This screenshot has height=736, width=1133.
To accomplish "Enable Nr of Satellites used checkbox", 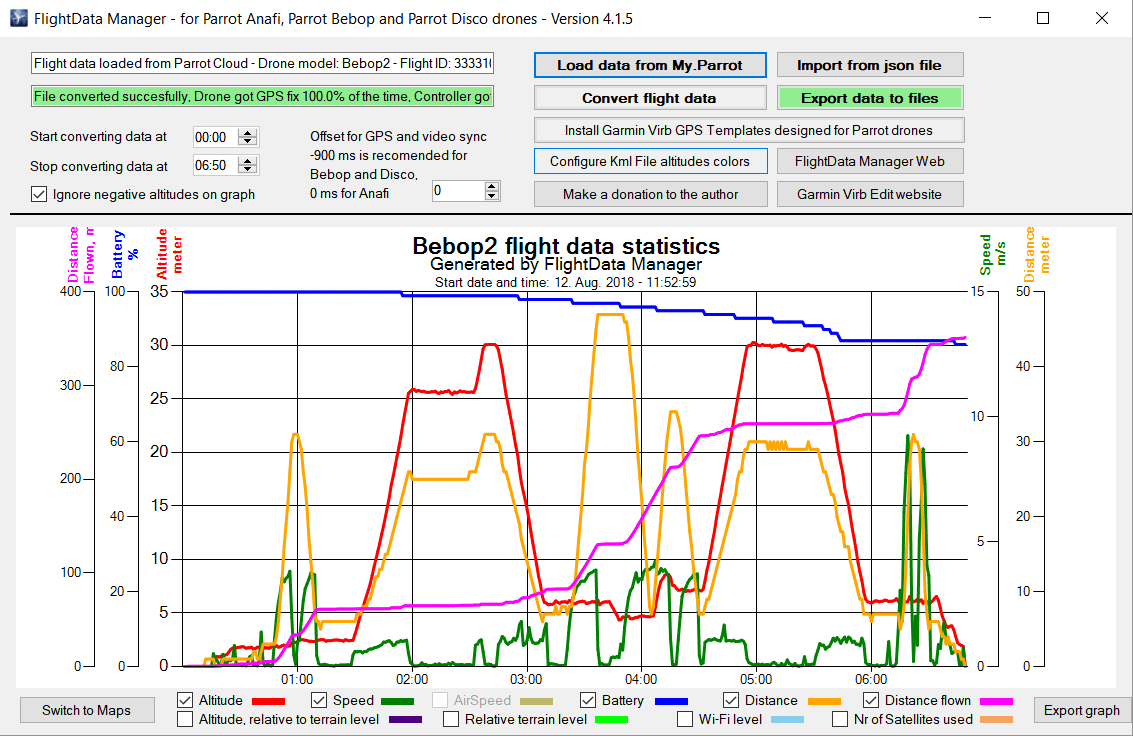I will (840, 719).
